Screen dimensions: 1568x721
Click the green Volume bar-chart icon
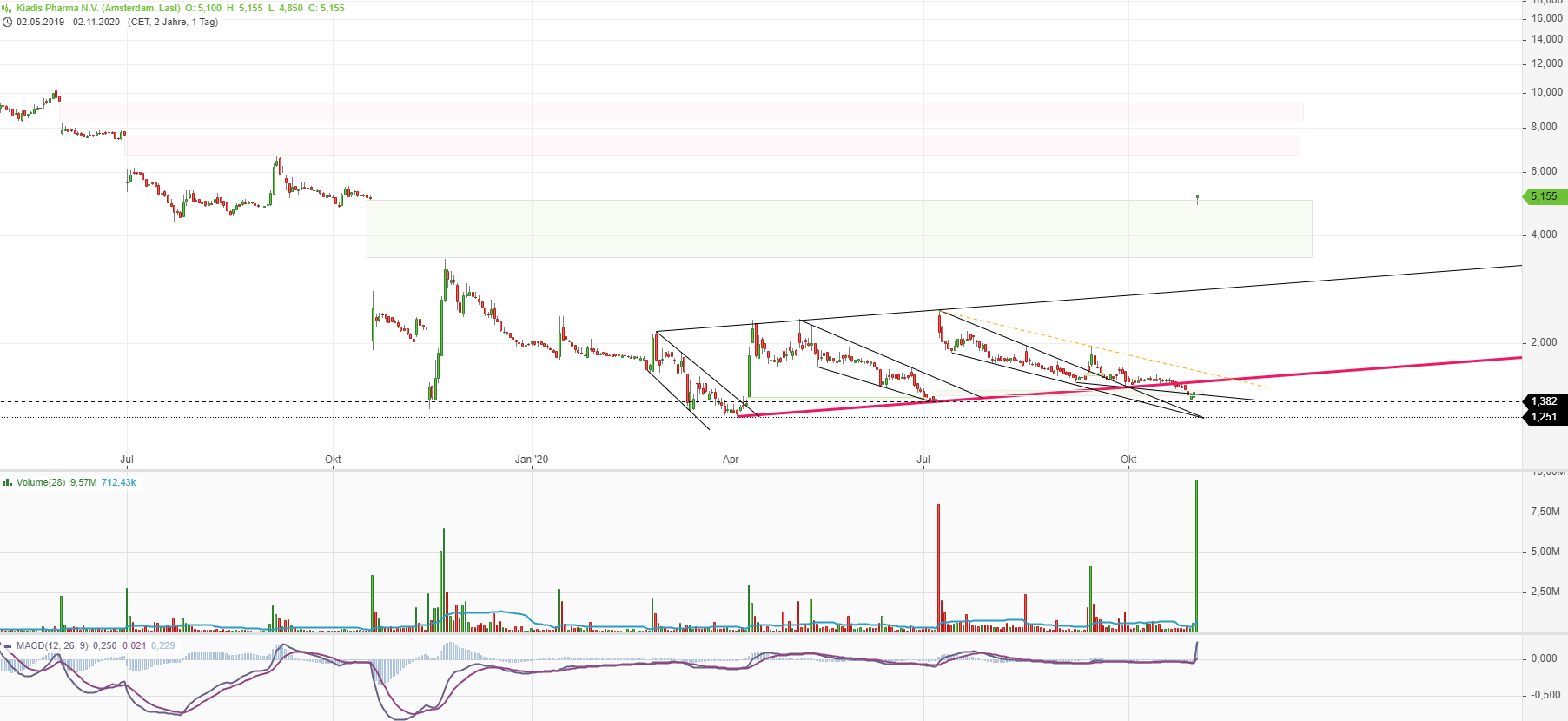(x=7, y=483)
